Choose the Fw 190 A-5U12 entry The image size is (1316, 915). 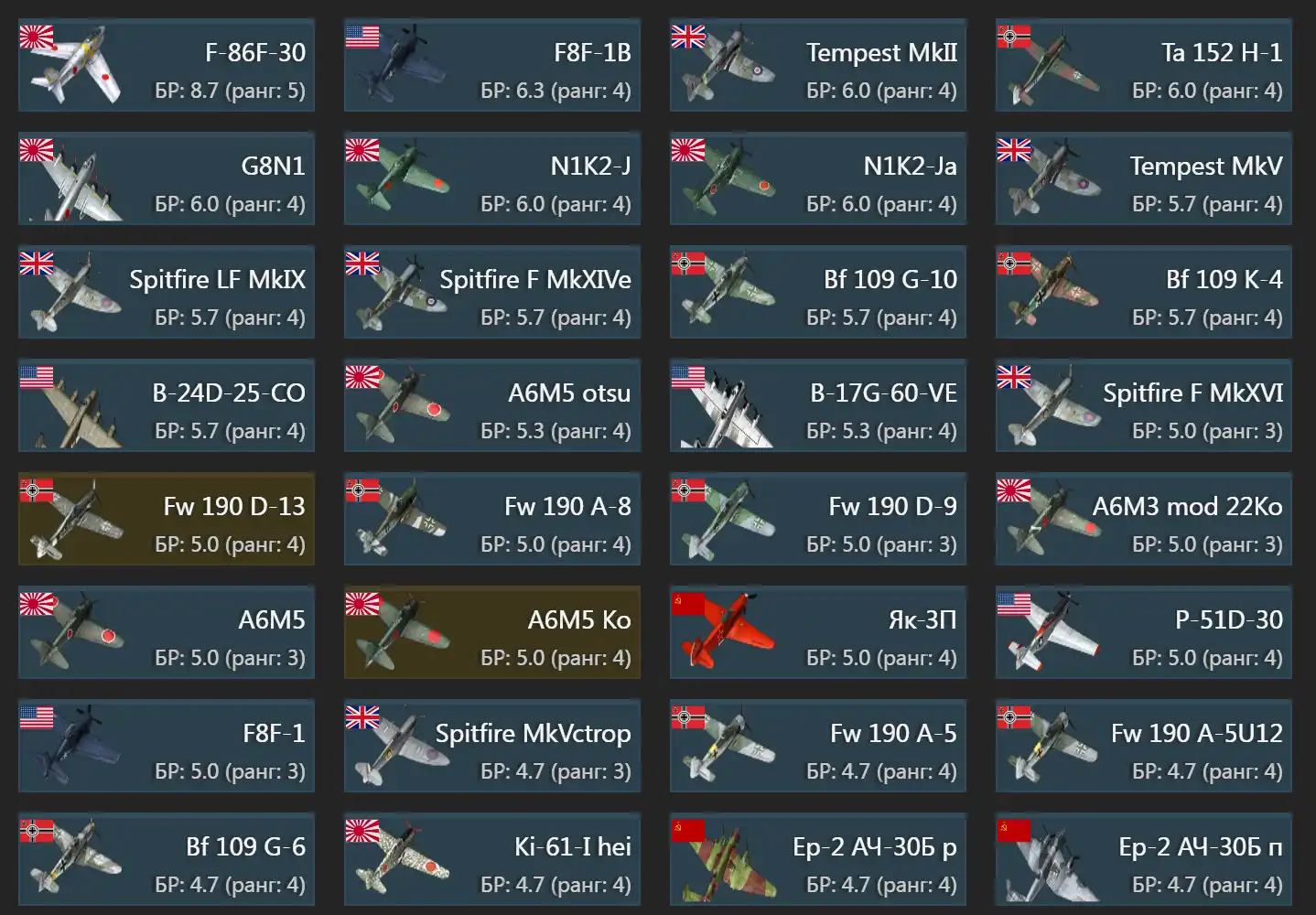point(1144,746)
